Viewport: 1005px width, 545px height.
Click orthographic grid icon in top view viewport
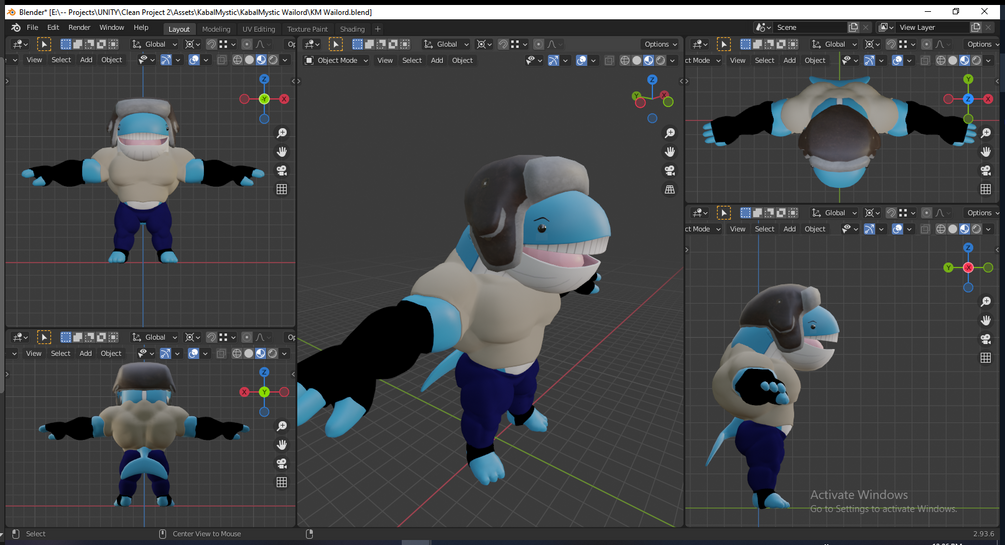point(986,189)
